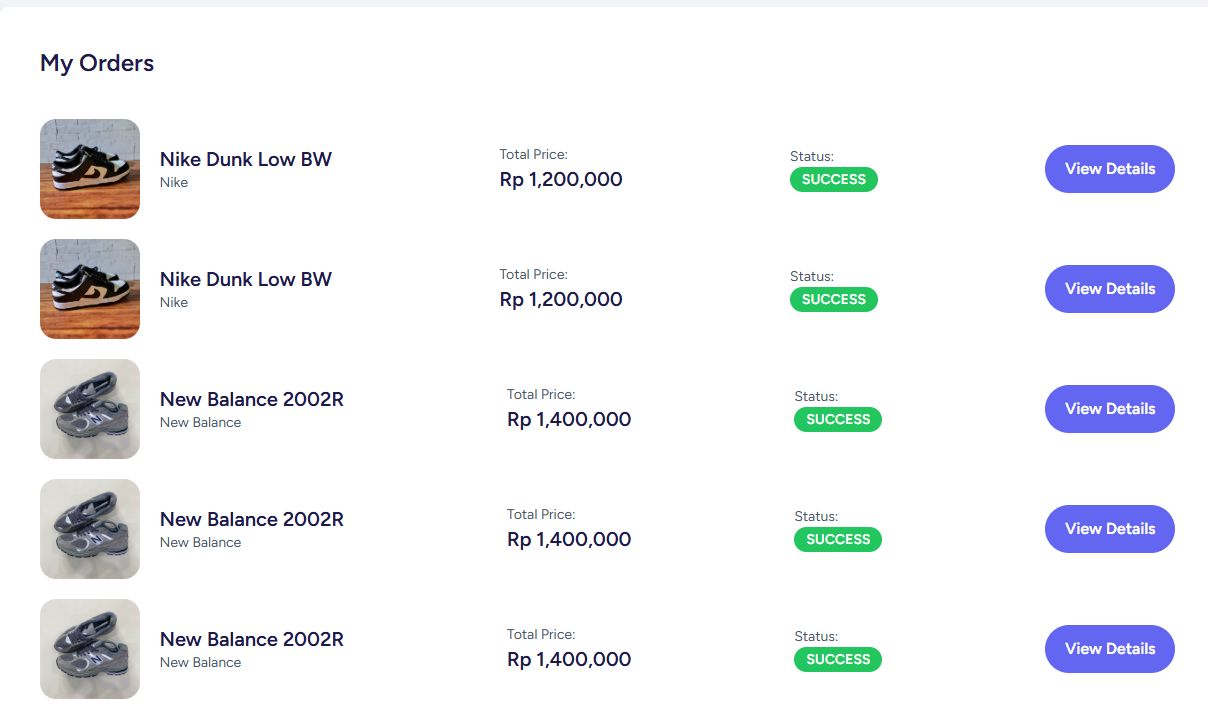Click the last Rp 1,400,000 total price
Viewport: 1208px width, 713px height.
[569, 660]
